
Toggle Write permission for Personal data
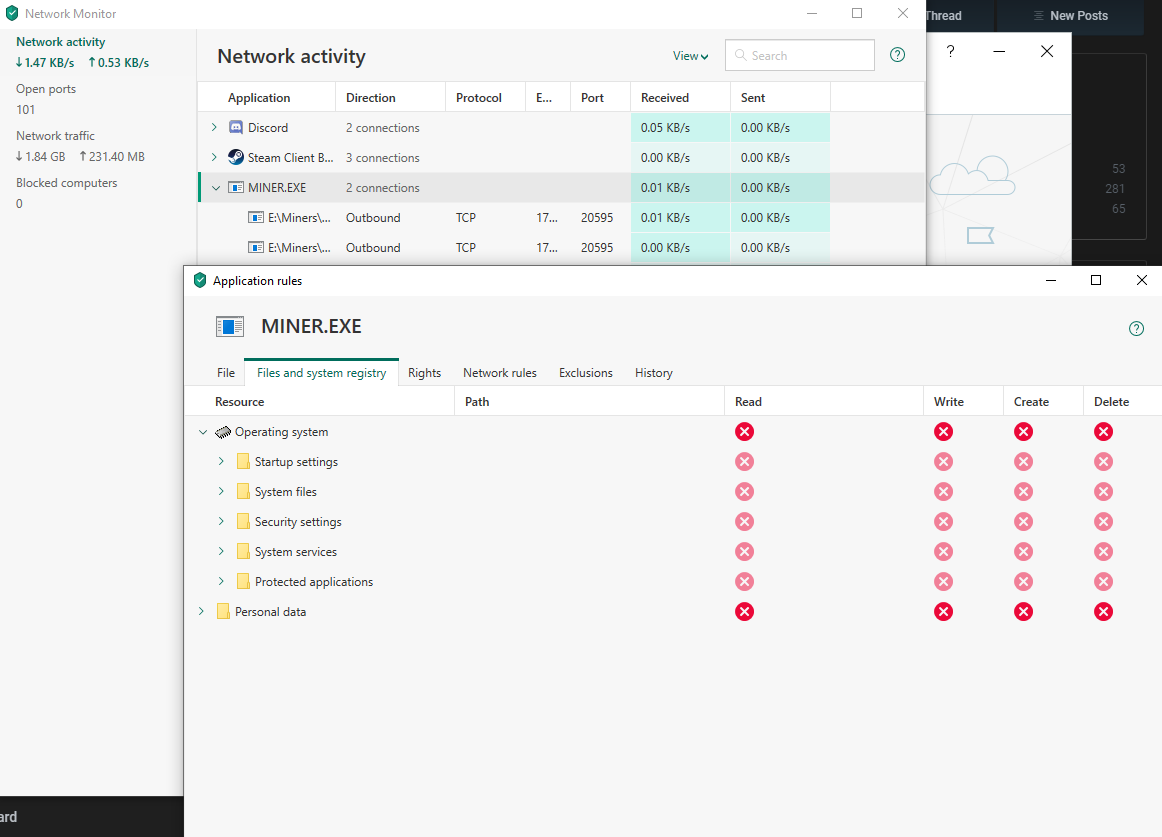[x=943, y=612]
